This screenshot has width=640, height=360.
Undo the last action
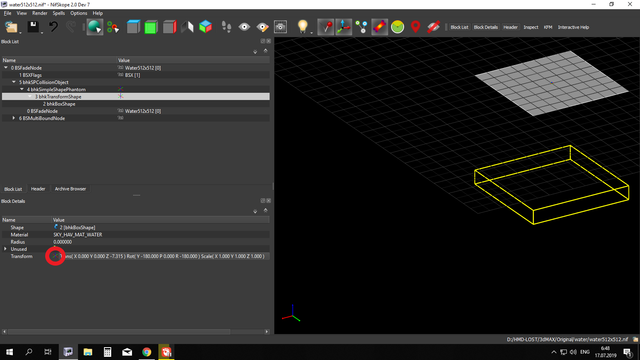point(53,27)
